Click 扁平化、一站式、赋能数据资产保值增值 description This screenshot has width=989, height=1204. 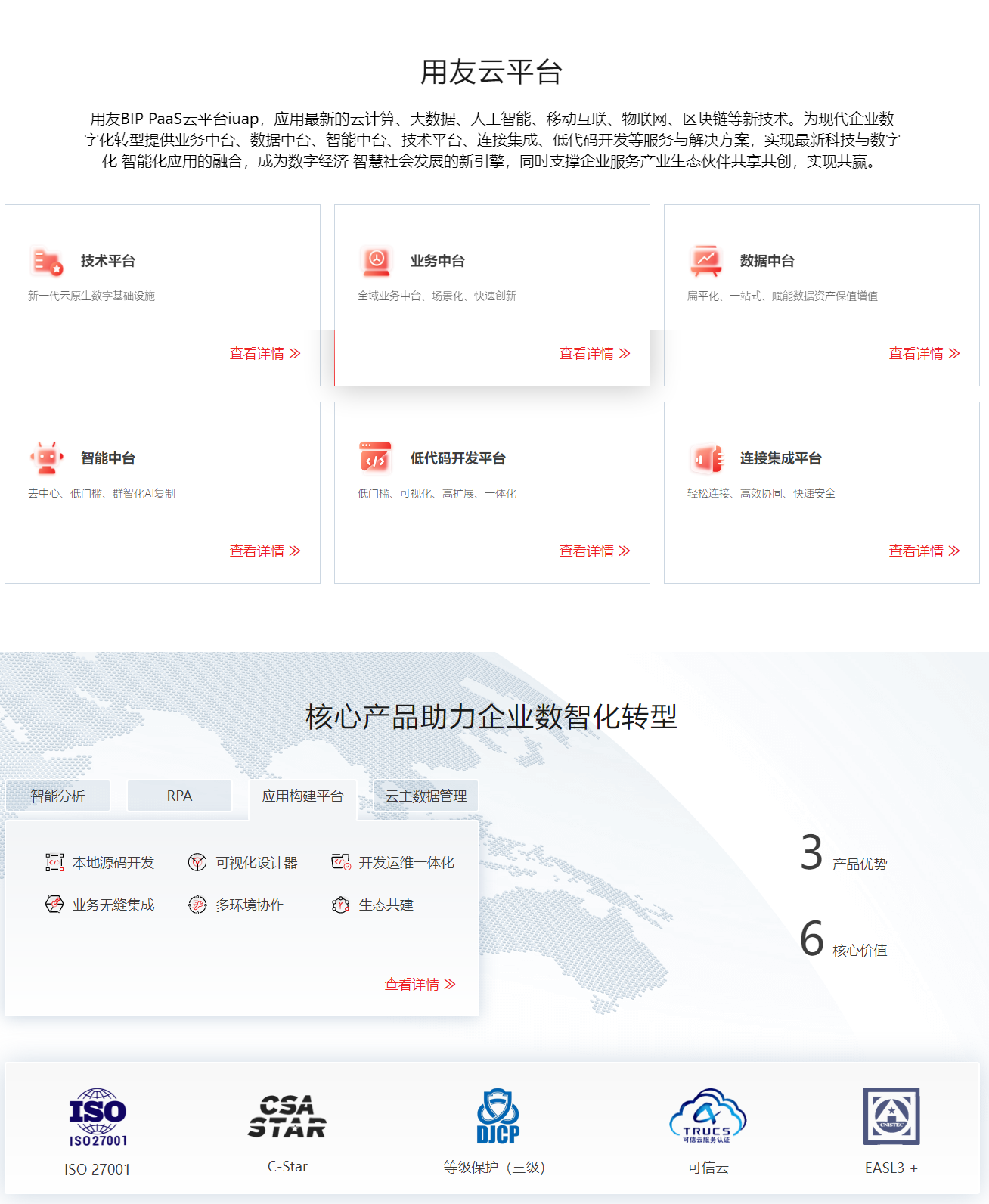point(783,296)
